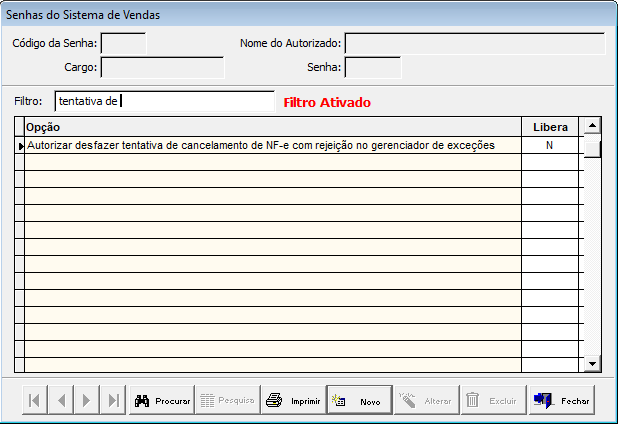Focus the Senha password field
623x426 pixels.
[x=373, y=68]
